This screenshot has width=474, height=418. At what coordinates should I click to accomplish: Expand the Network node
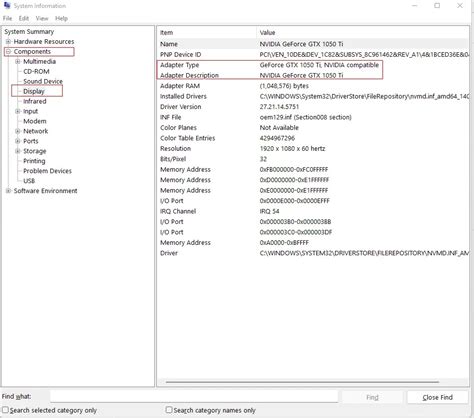18,131
